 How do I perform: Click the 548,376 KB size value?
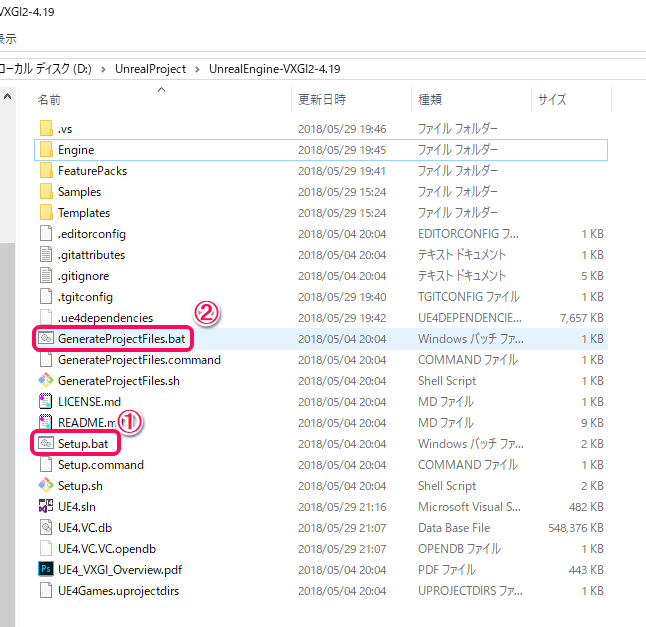coord(576,528)
